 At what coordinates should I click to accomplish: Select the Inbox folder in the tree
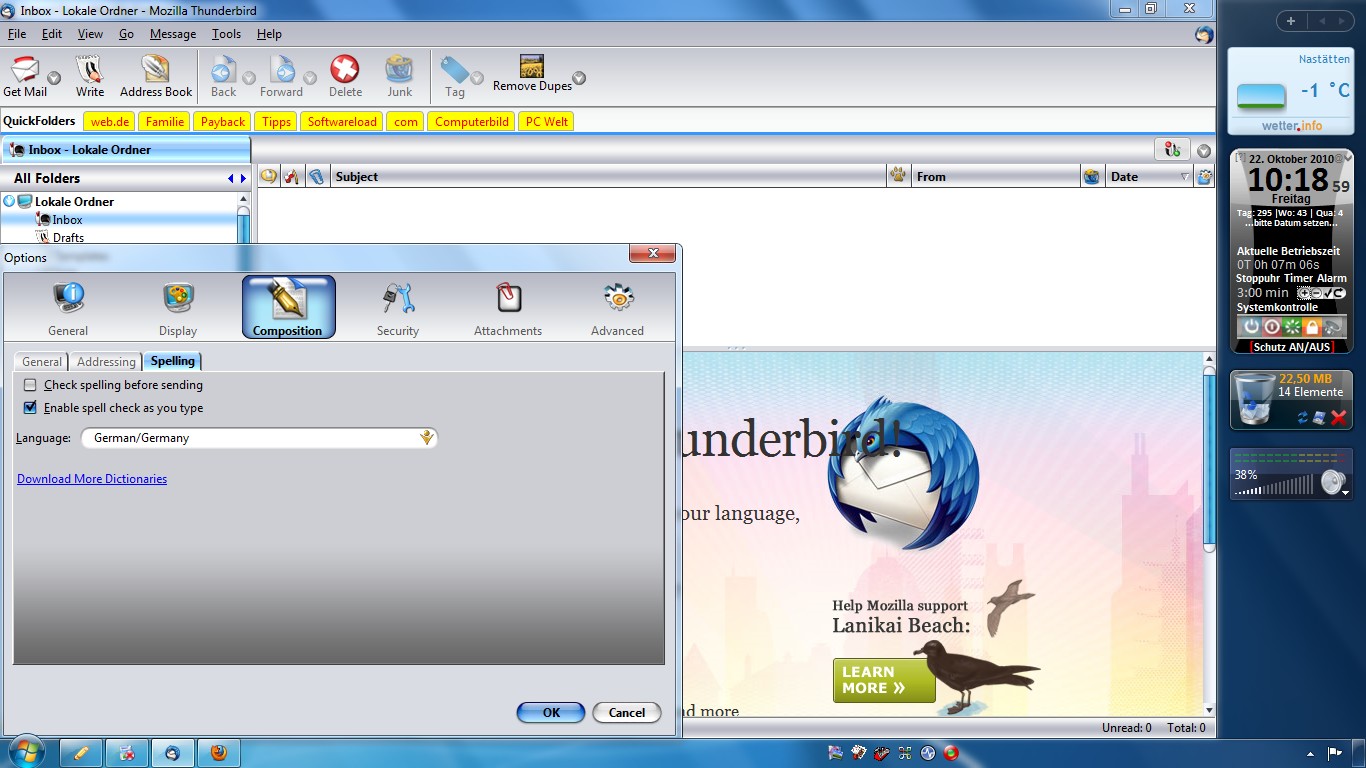click(x=67, y=220)
